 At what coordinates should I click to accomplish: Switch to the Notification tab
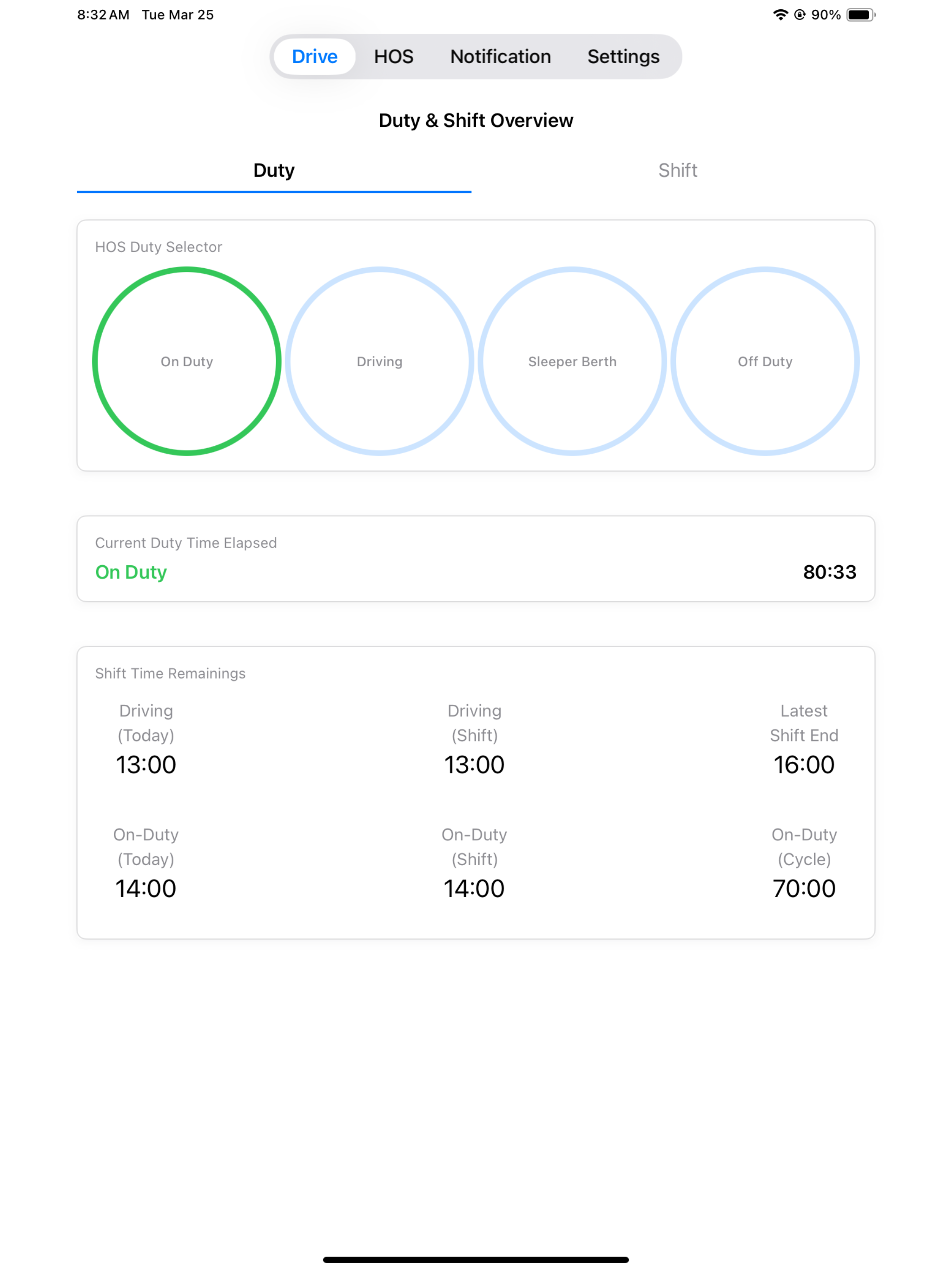pos(500,56)
